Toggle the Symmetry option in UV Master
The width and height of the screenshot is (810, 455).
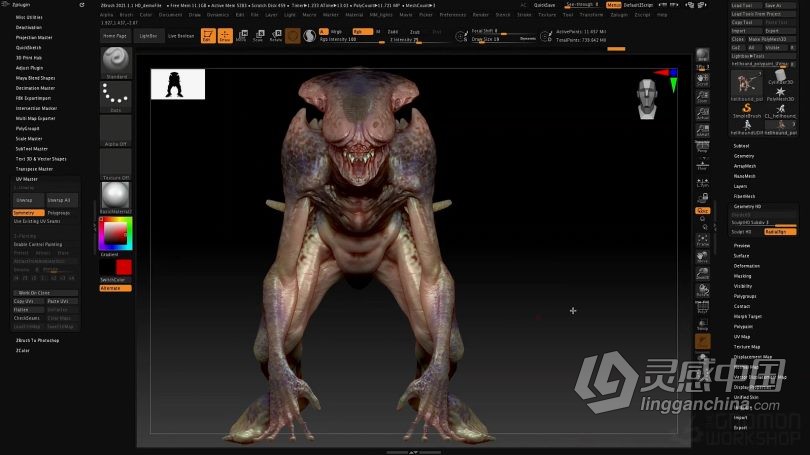tap(28, 213)
